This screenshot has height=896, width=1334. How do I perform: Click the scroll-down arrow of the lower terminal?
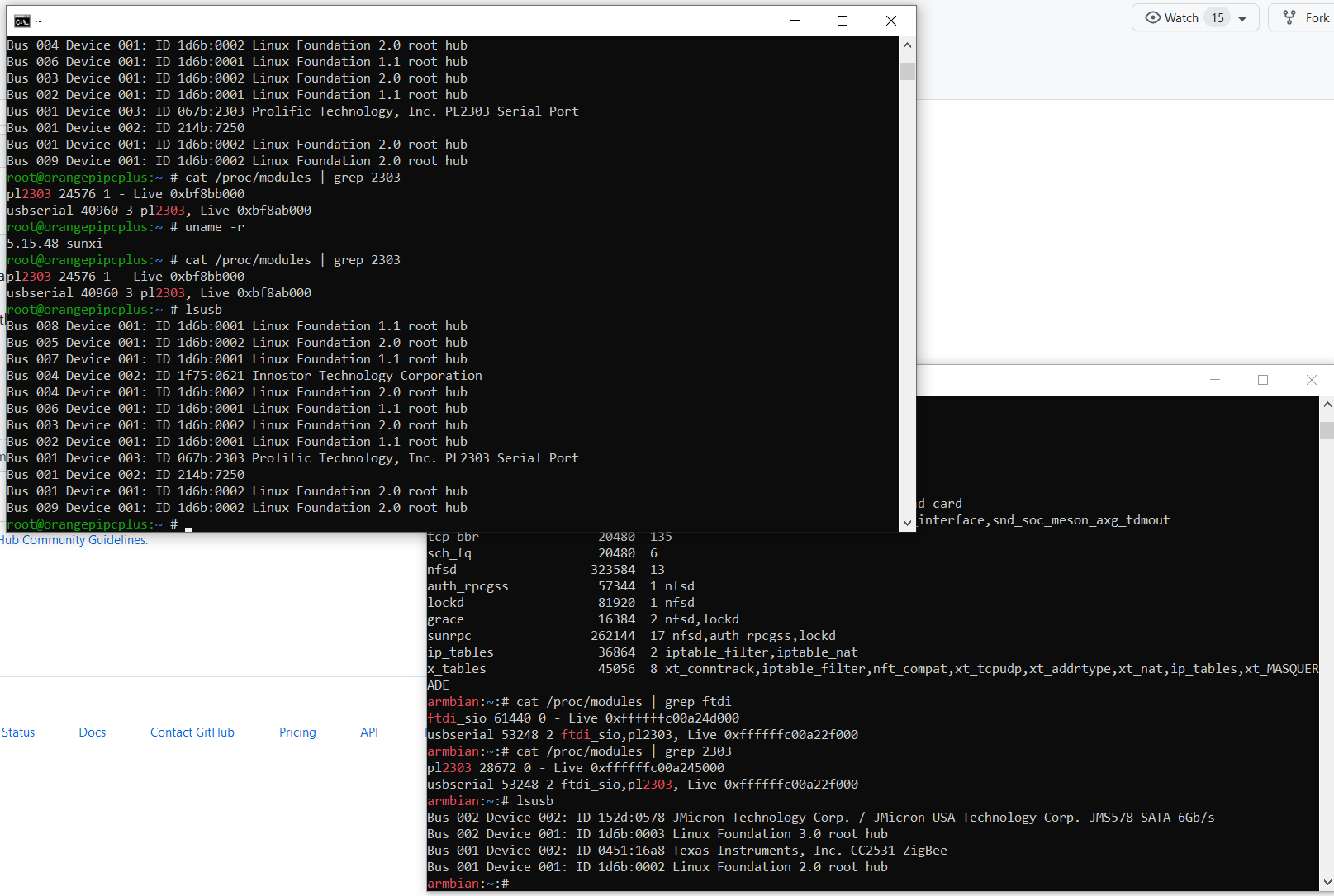coord(1327,882)
